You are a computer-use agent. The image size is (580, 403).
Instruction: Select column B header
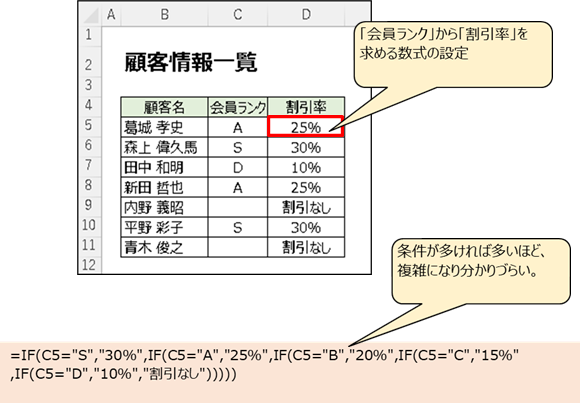point(165,14)
